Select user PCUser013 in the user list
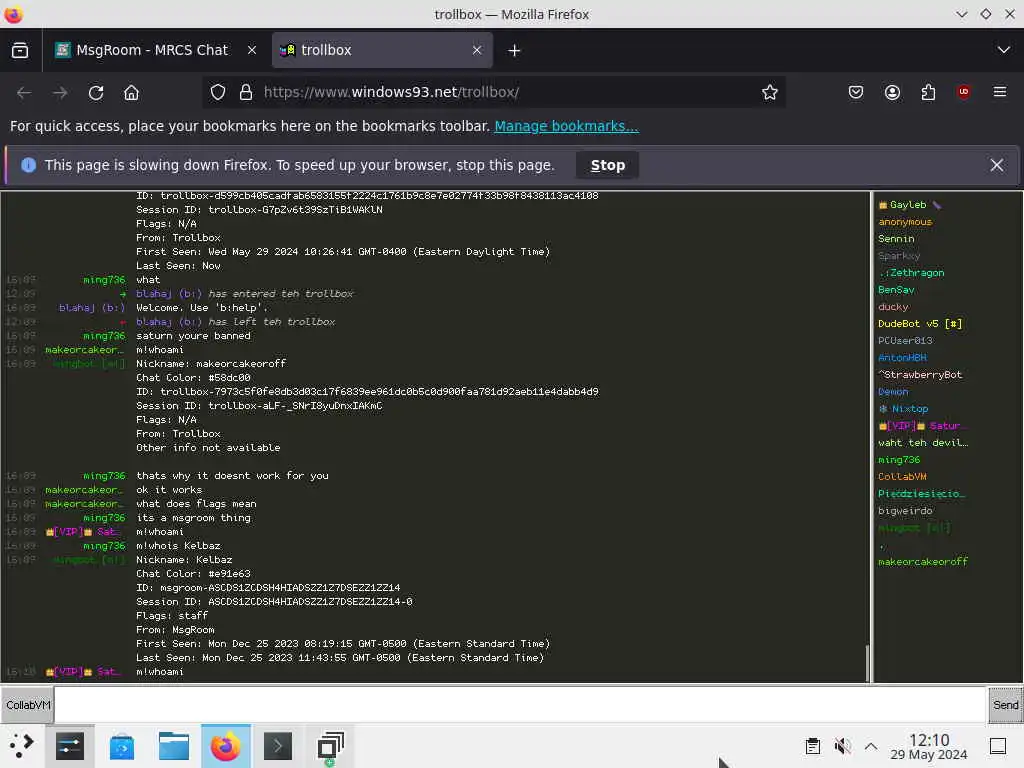This screenshot has height=768, width=1024. click(x=905, y=341)
